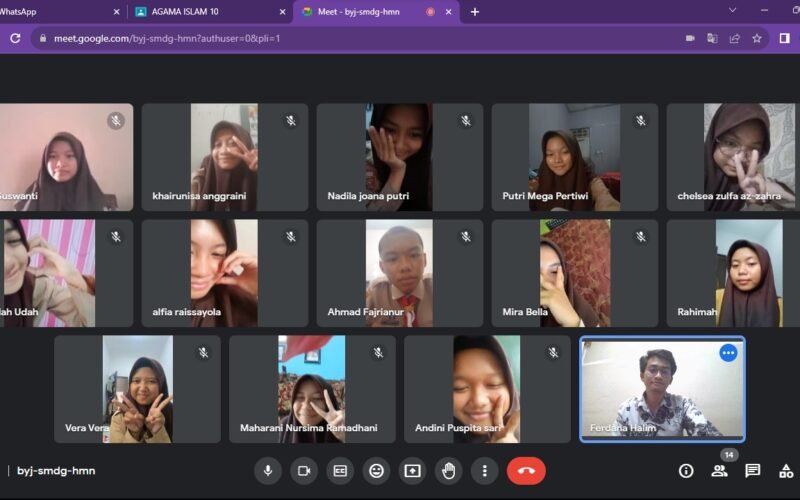This screenshot has width=800, height=500.
Task: Show the people participants list
Action: pyautogui.click(x=719, y=471)
